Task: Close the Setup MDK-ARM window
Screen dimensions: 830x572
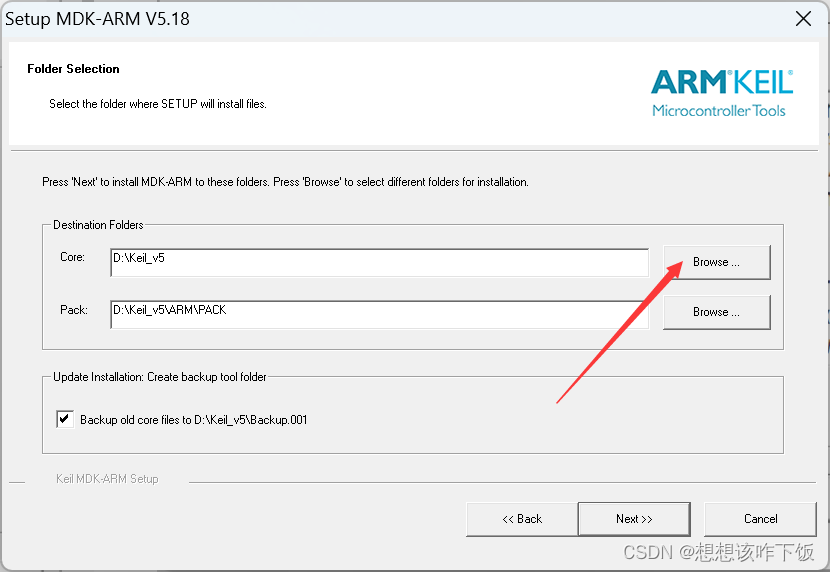Action: click(x=804, y=19)
